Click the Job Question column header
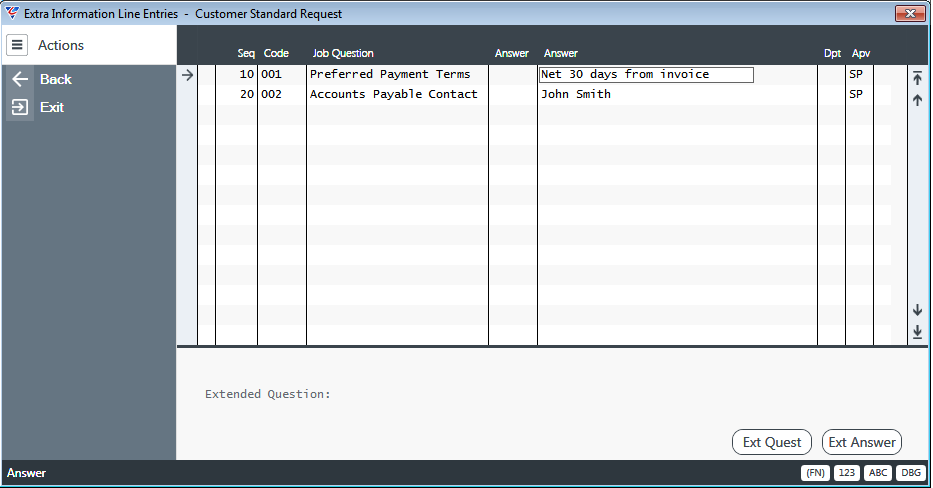This screenshot has width=933, height=488. pos(343,54)
